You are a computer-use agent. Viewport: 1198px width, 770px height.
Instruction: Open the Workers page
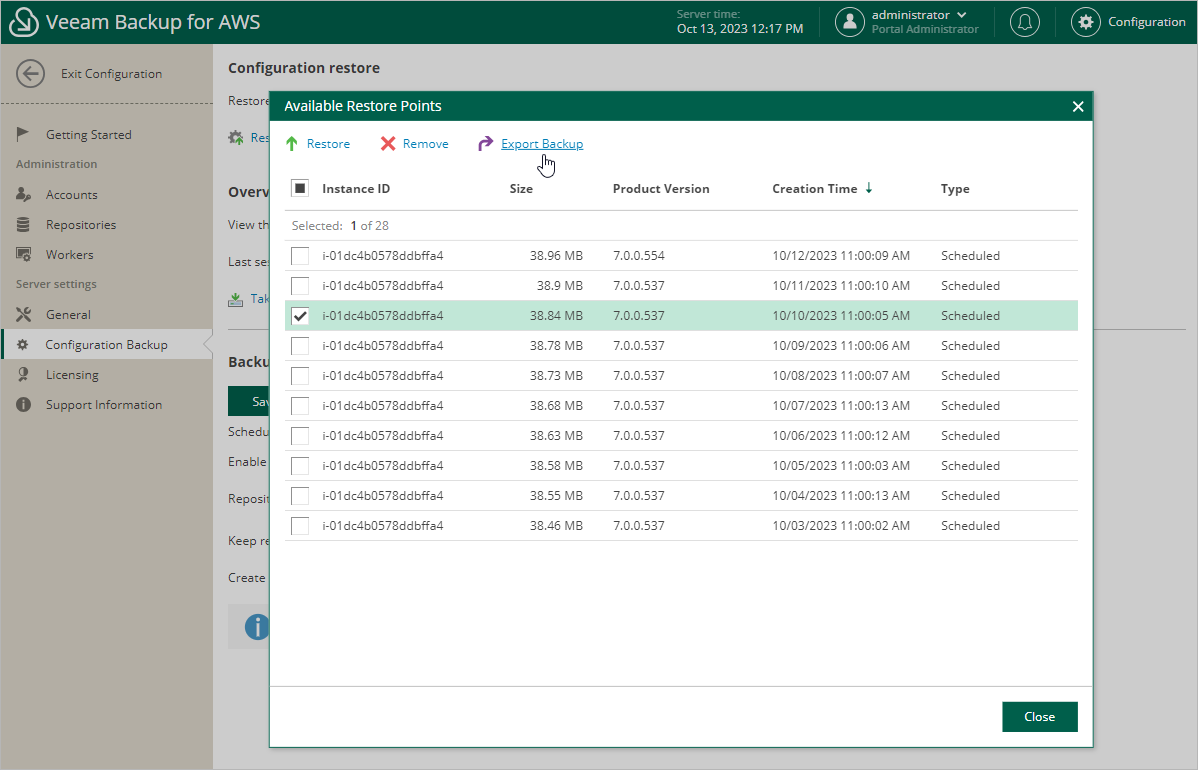pos(70,254)
